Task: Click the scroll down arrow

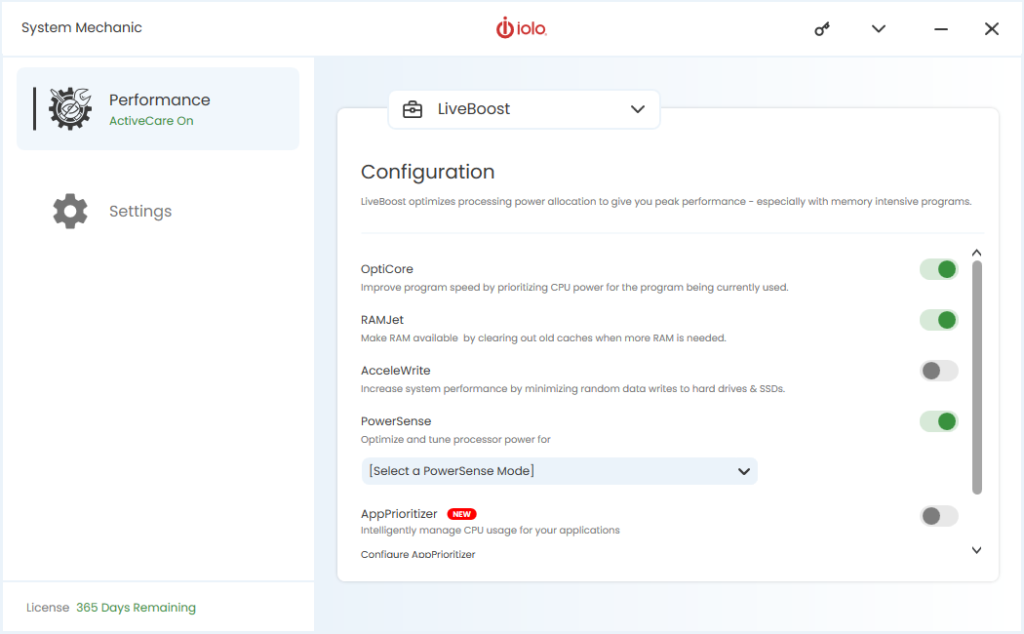Action: tap(976, 550)
